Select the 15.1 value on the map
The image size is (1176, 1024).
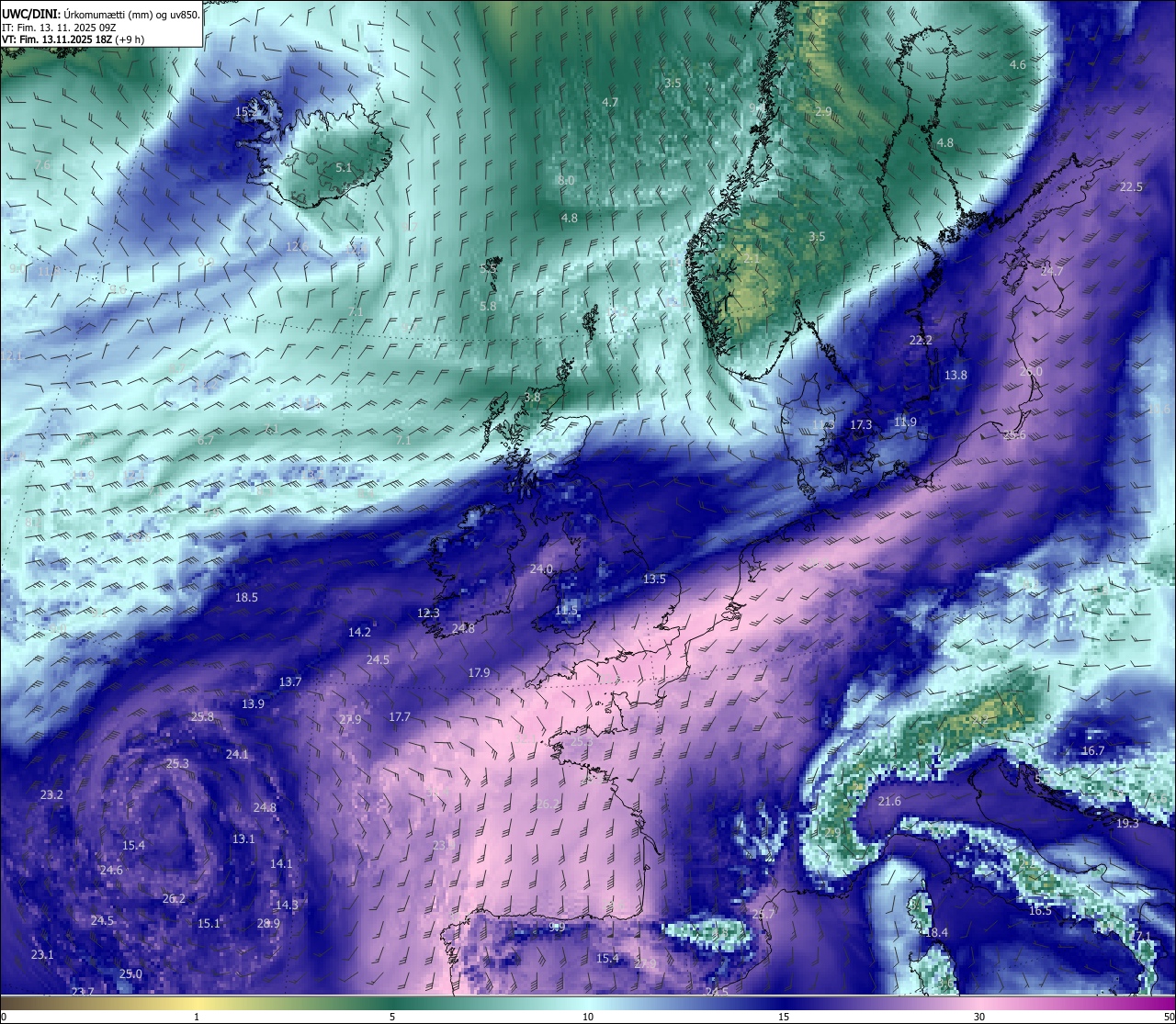click(x=209, y=923)
